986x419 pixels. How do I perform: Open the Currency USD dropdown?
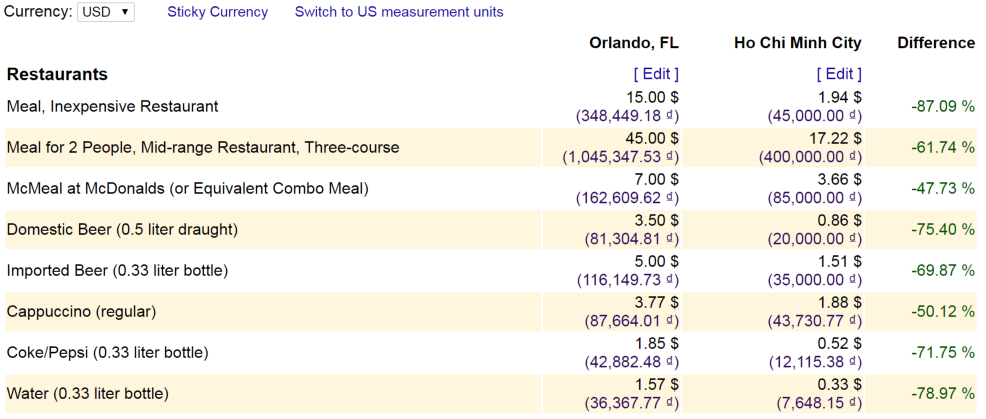(x=106, y=12)
